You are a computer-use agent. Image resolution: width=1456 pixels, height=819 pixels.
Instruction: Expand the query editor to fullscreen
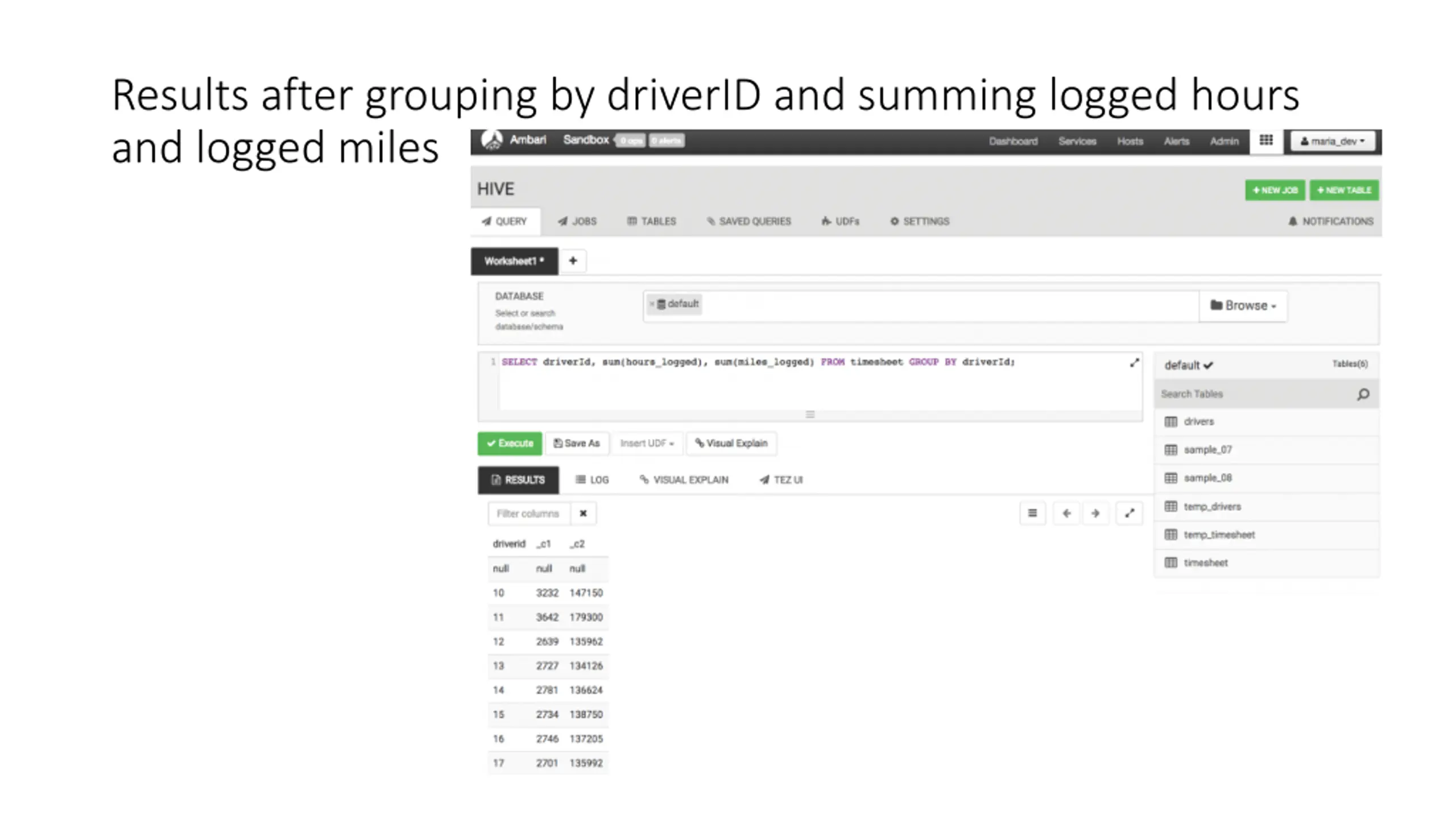coord(1134,363)
